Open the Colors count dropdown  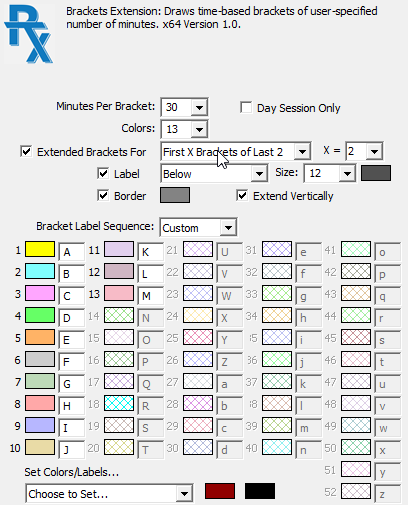pos(184,129)
